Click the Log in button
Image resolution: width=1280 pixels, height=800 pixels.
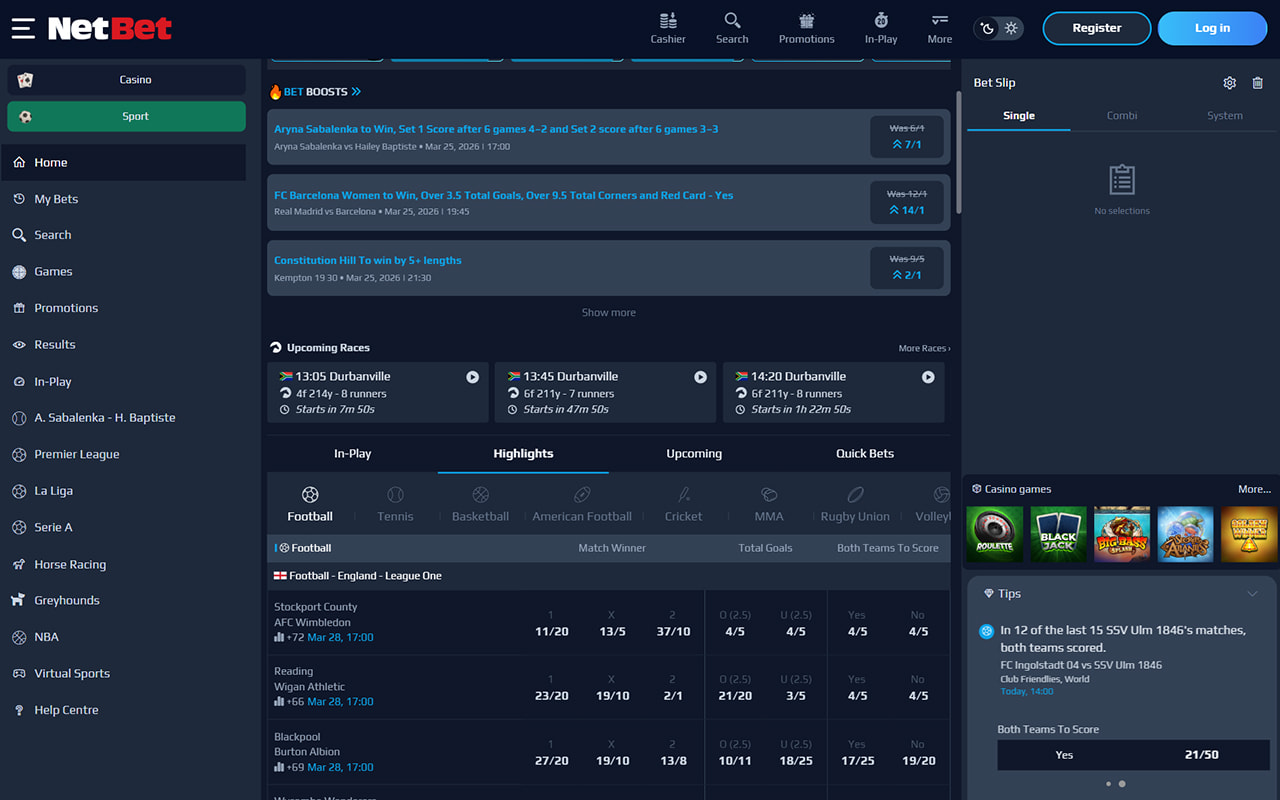1212,28
